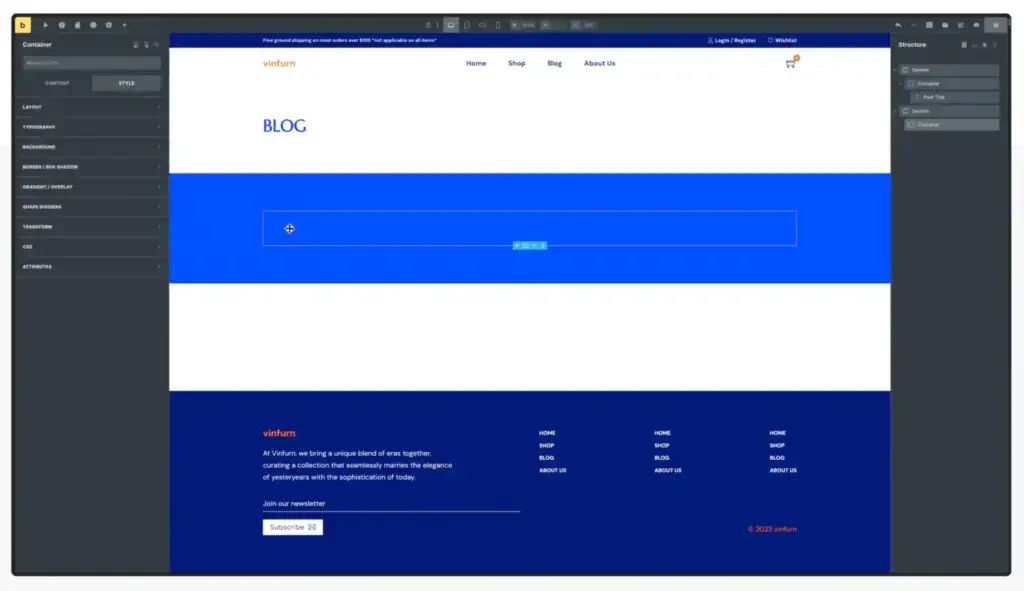Viewport: 1024px width, 591px height.
Task: Preview the page with the eye icon
Action: click(976, 24)
